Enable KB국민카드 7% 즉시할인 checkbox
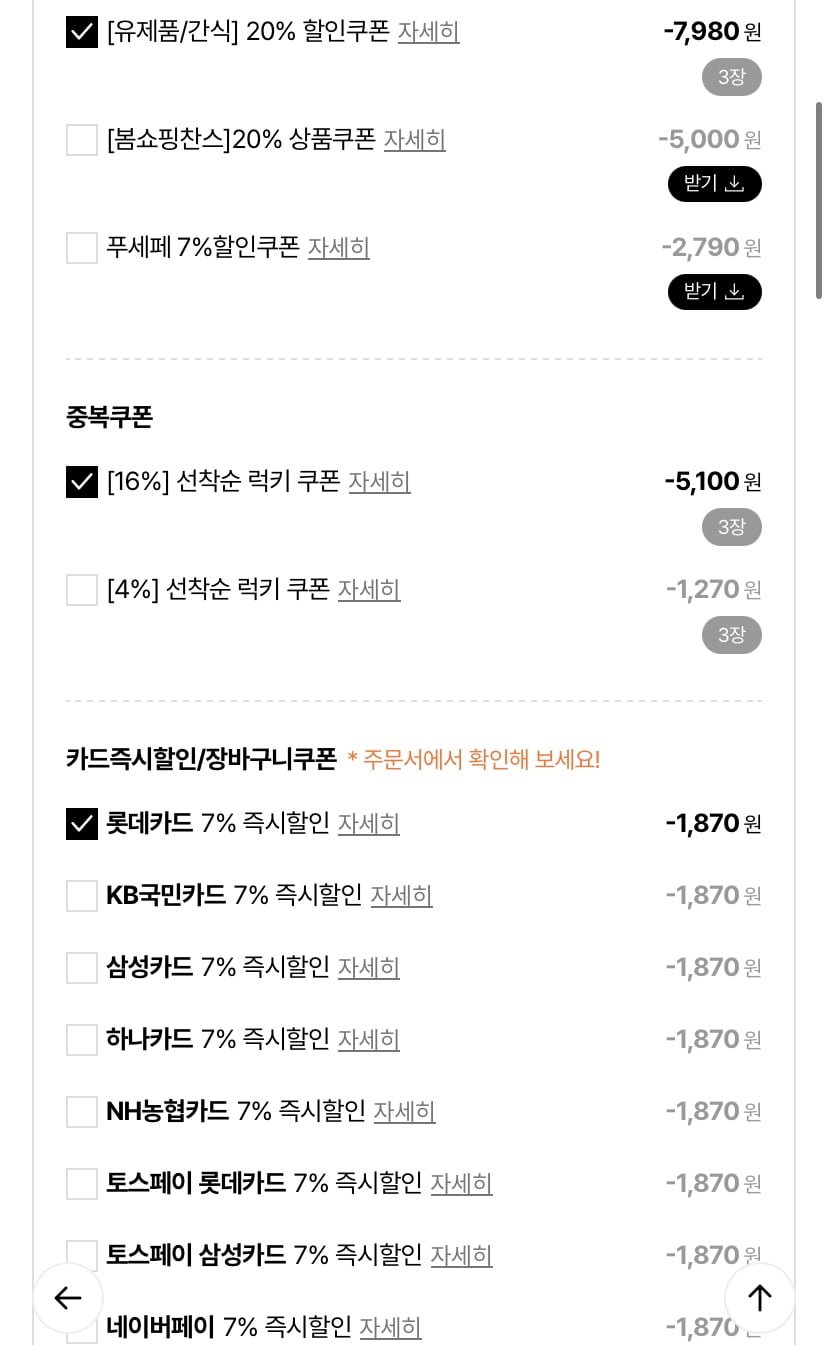 82,896
